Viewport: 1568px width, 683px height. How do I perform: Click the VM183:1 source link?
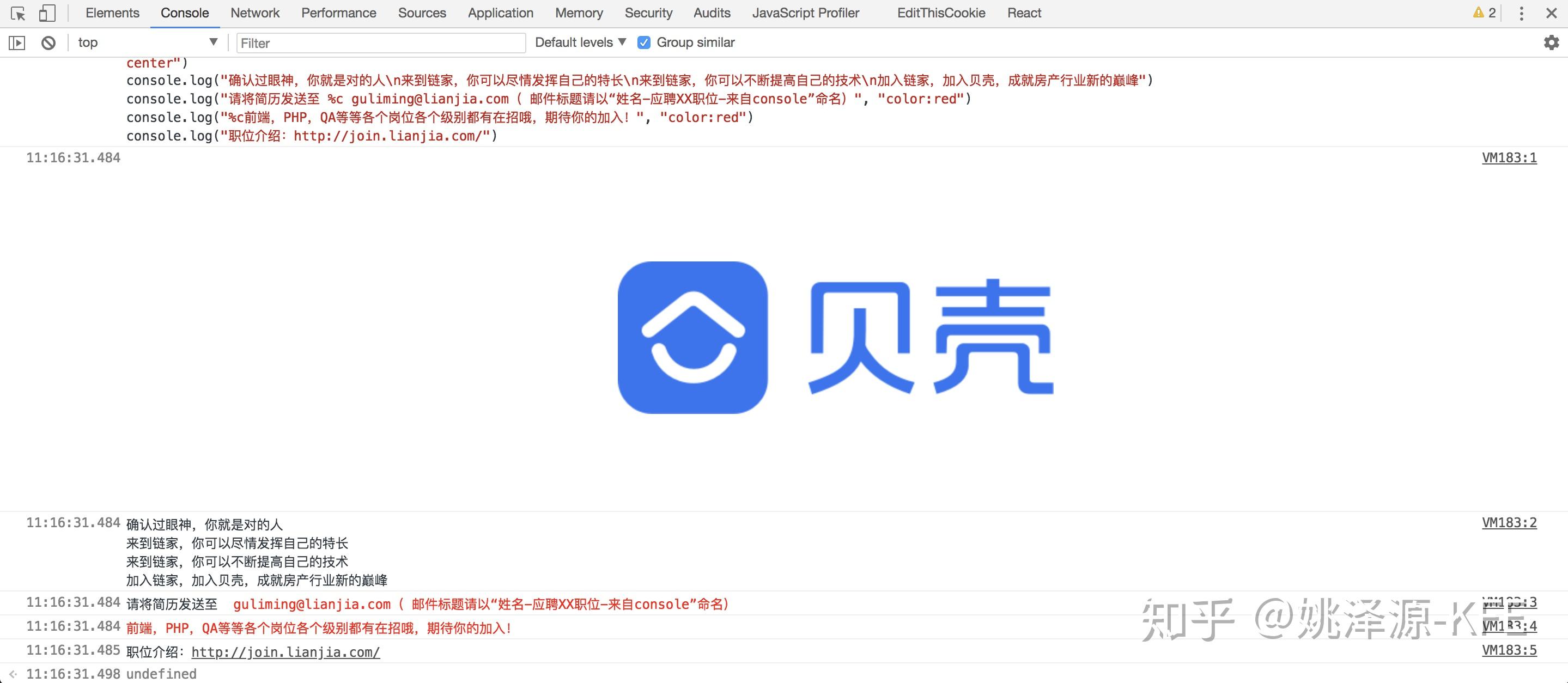1510,157
